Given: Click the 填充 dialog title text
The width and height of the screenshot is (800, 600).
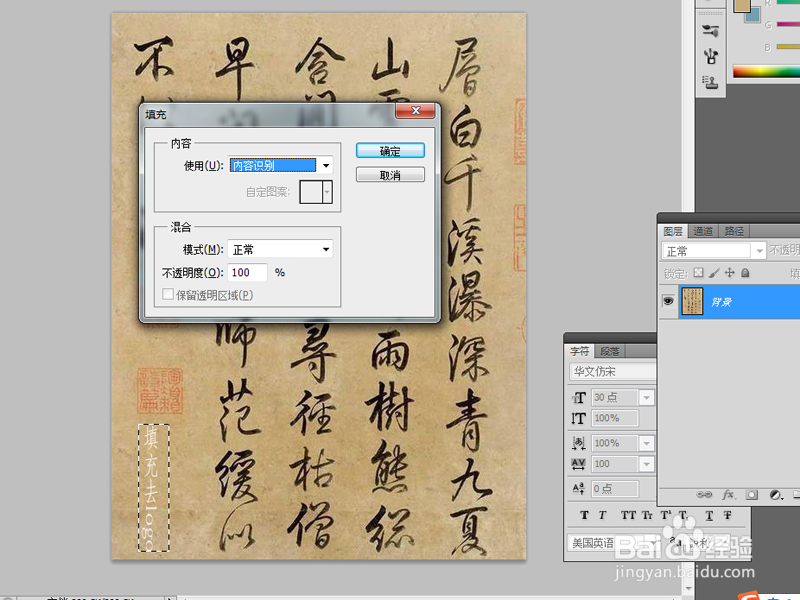Looking at the screenshot, I should click(x=156, y=114).
